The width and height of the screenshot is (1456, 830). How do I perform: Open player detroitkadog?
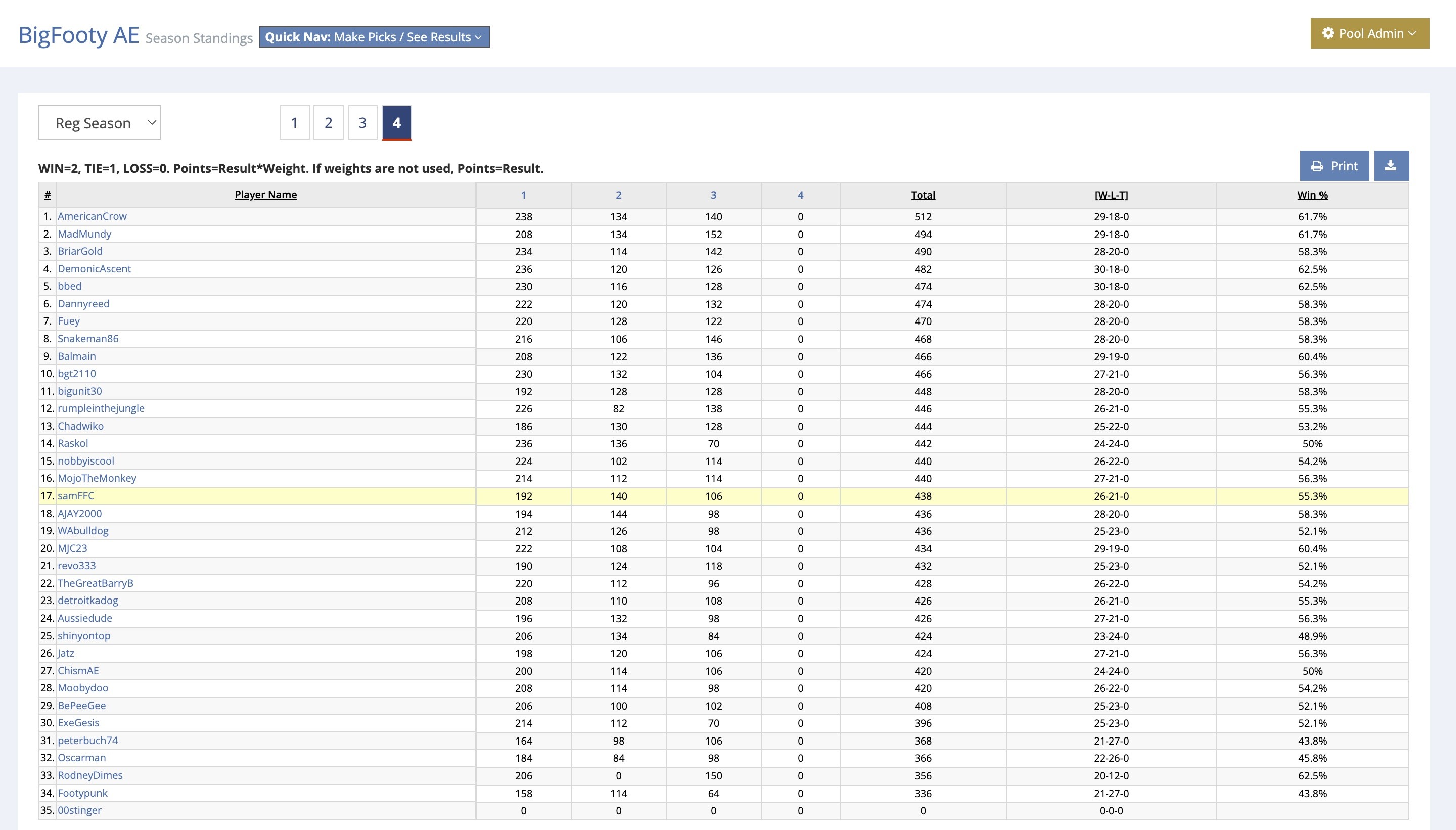point(88,601)
